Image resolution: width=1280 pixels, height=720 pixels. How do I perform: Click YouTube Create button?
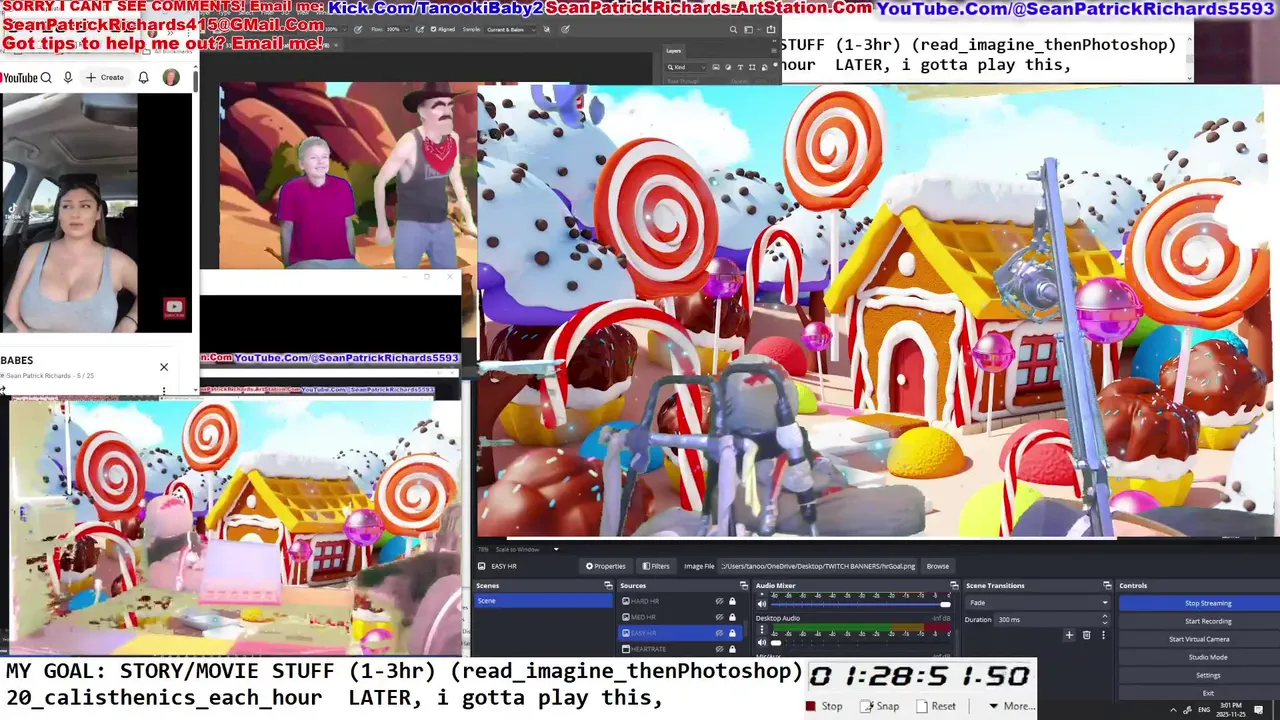pyautogui.click(x=105, y=77)
